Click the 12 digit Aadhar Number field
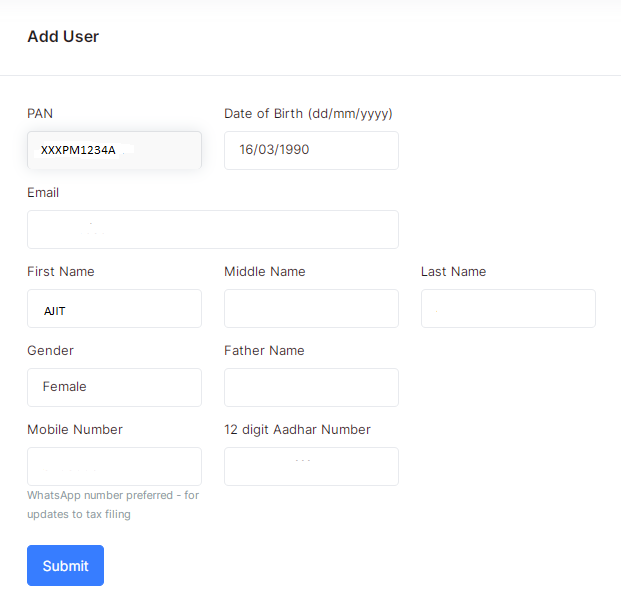 tap(311, 466)
